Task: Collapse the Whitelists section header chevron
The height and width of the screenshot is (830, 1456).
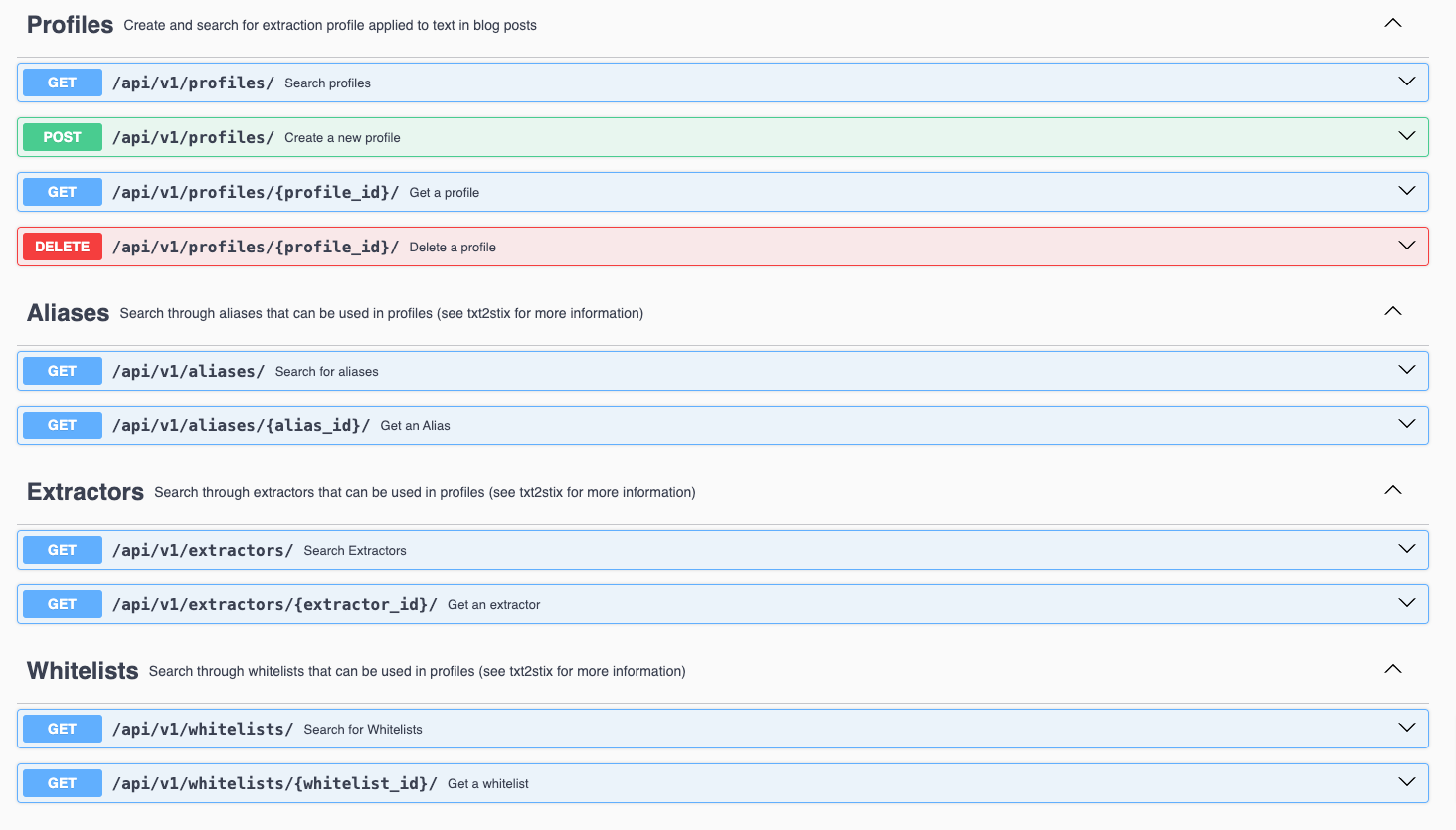Action: point(1392,668)
